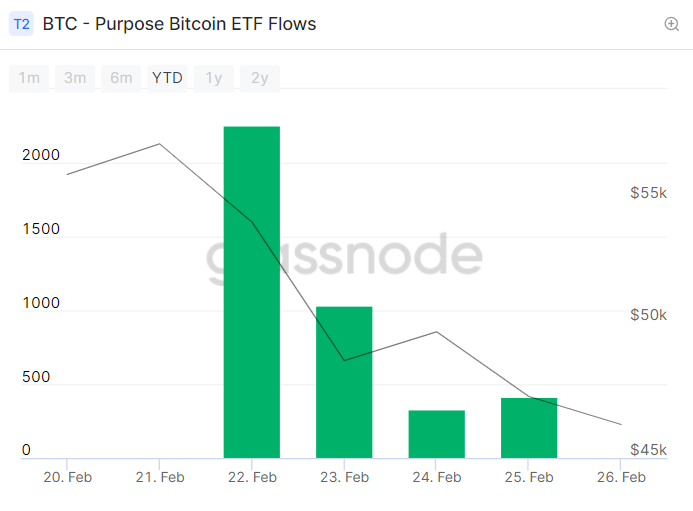Click the 23. Feb green flow bar
This screenshot has width=693, height=511.
(344, 382)
